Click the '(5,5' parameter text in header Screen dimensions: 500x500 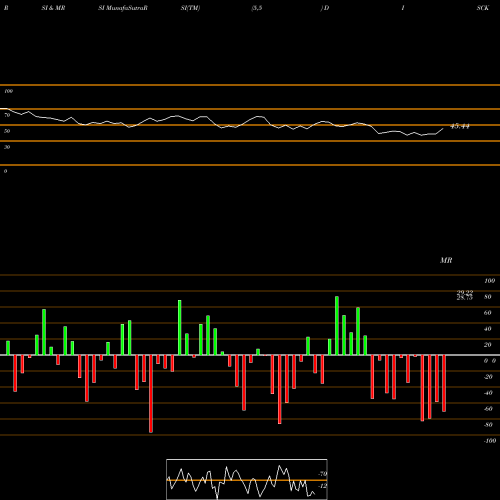point(256,8)
